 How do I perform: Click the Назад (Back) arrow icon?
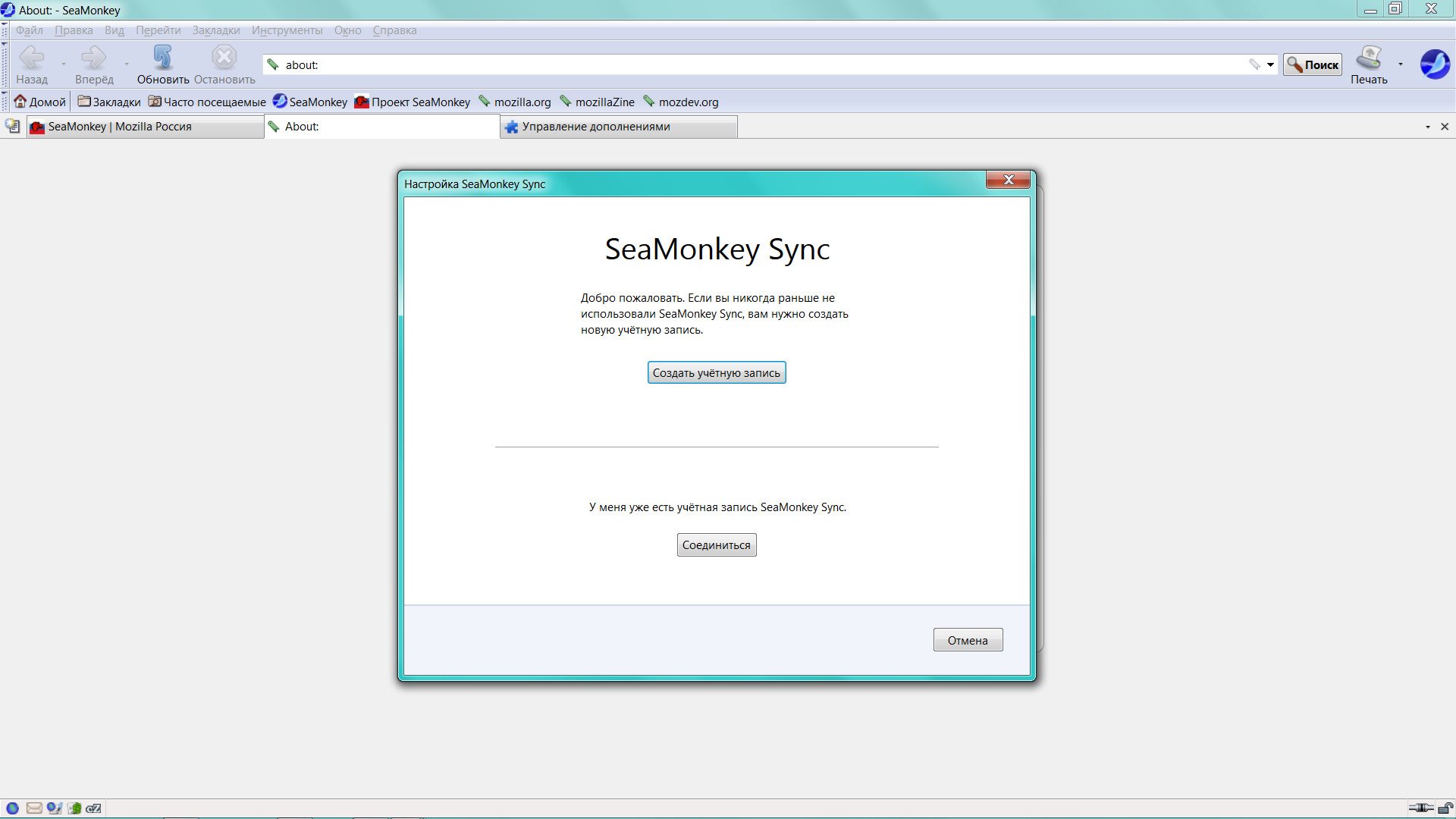click(x=32, y=58)
